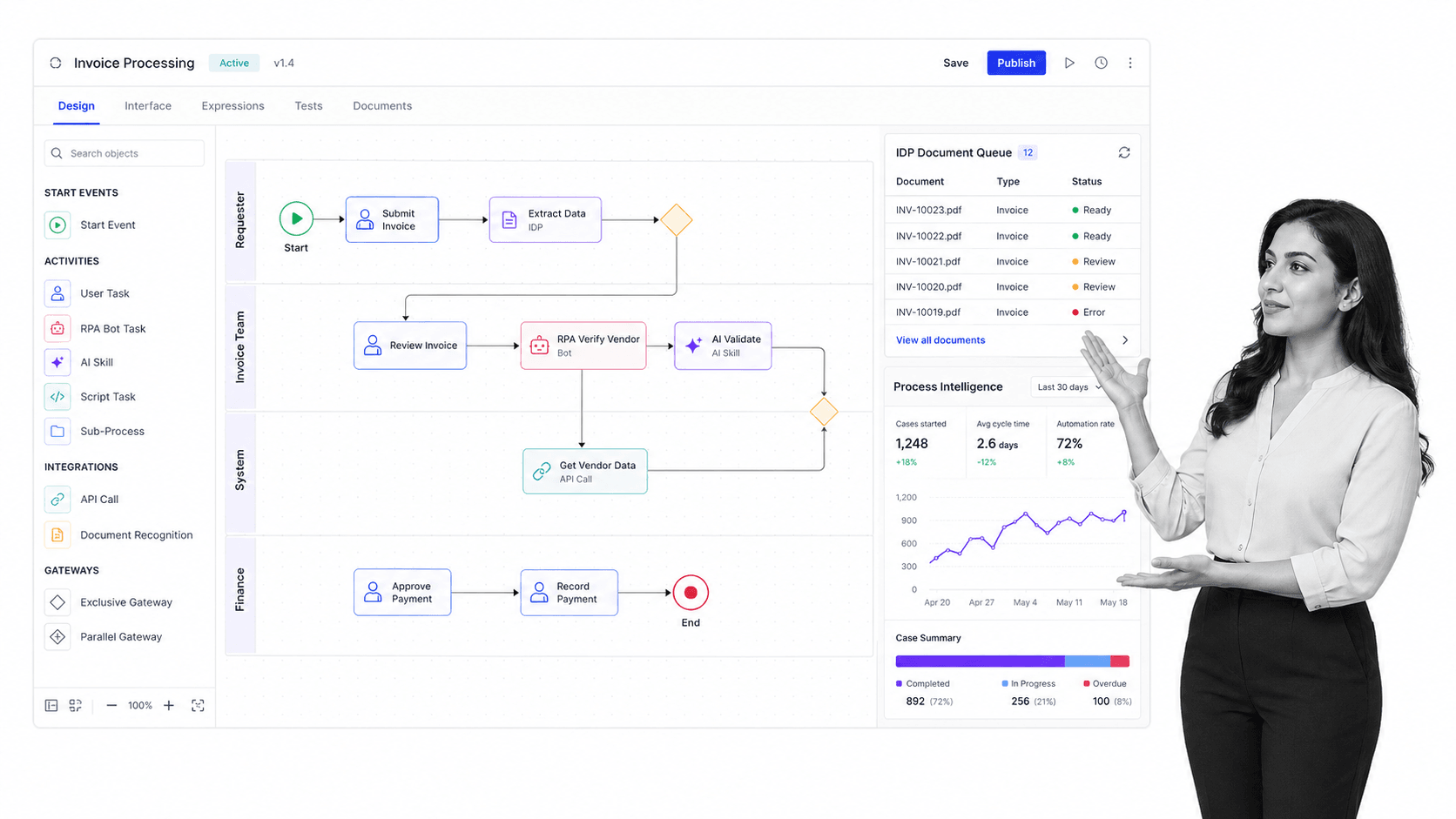The height and width of the screenshot is (819, 1456).
Task: Select the Approve Payment task node
Action: 402,593
